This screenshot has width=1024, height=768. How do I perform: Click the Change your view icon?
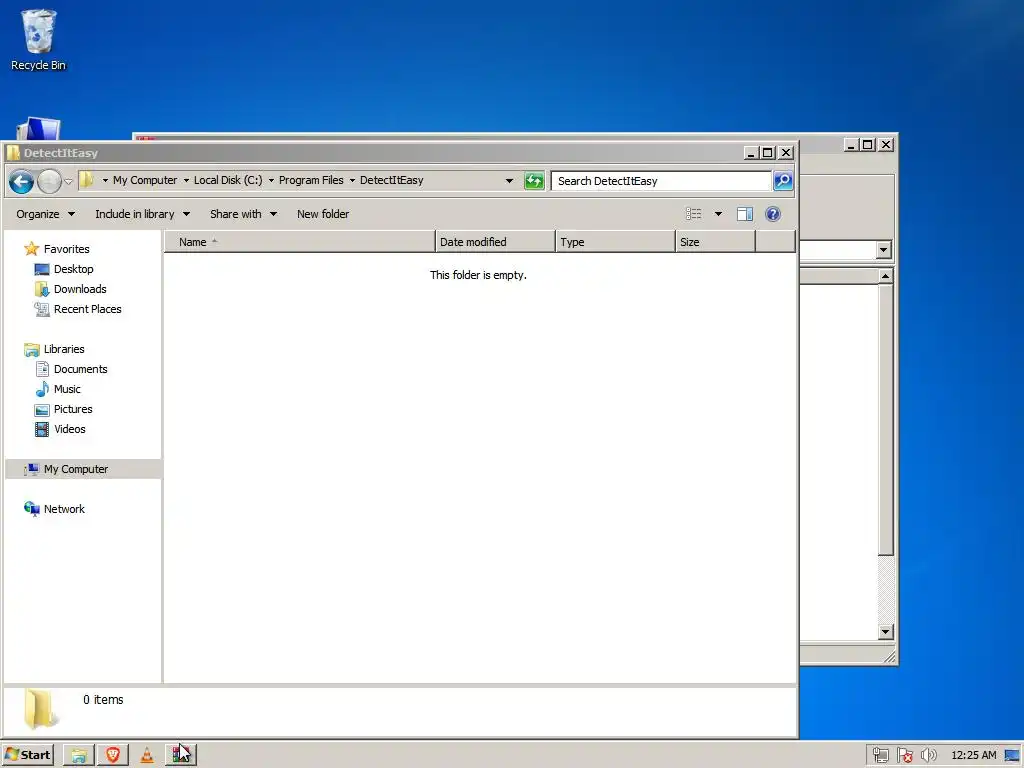(x=694, y=214)
